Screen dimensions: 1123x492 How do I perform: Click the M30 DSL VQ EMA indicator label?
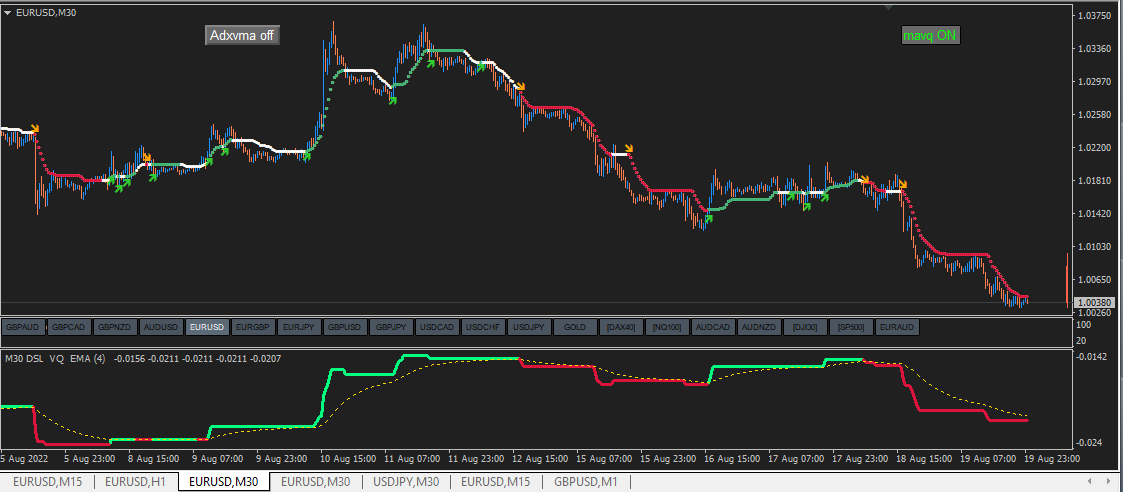pos(56,358)
